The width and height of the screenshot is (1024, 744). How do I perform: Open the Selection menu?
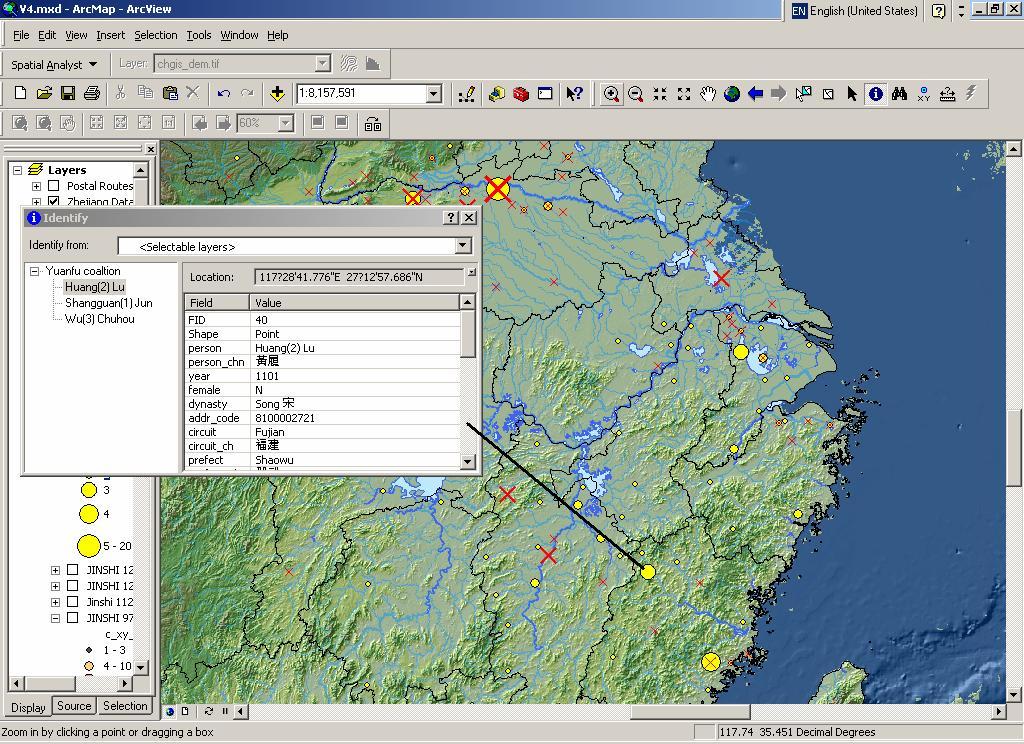pos(155,35)
